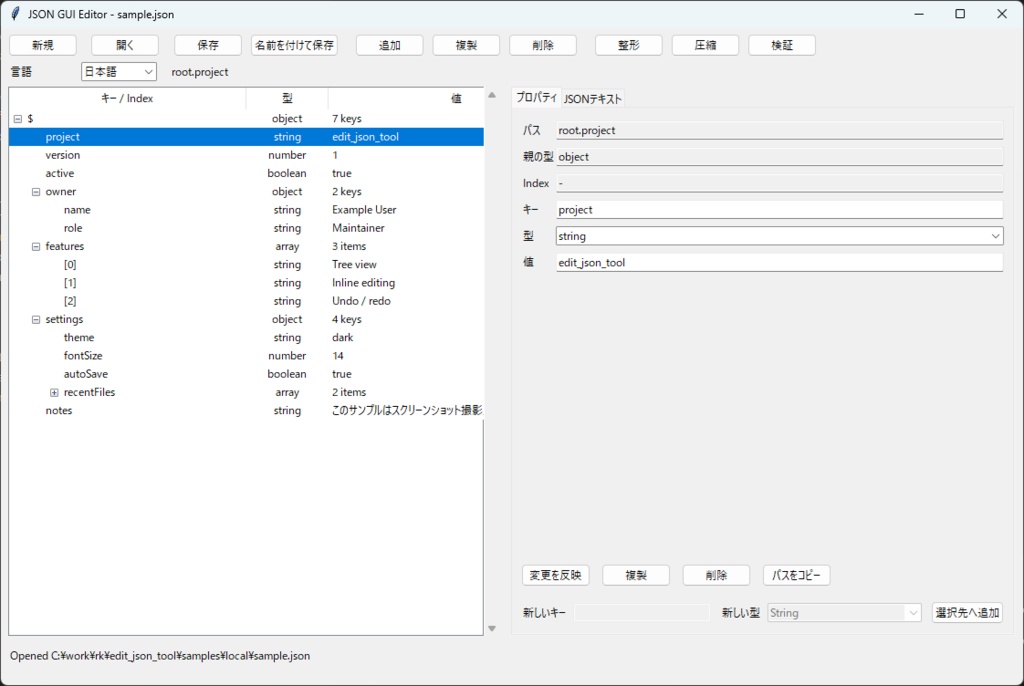Switch to the JSONテキスト tab

[593, 99]
